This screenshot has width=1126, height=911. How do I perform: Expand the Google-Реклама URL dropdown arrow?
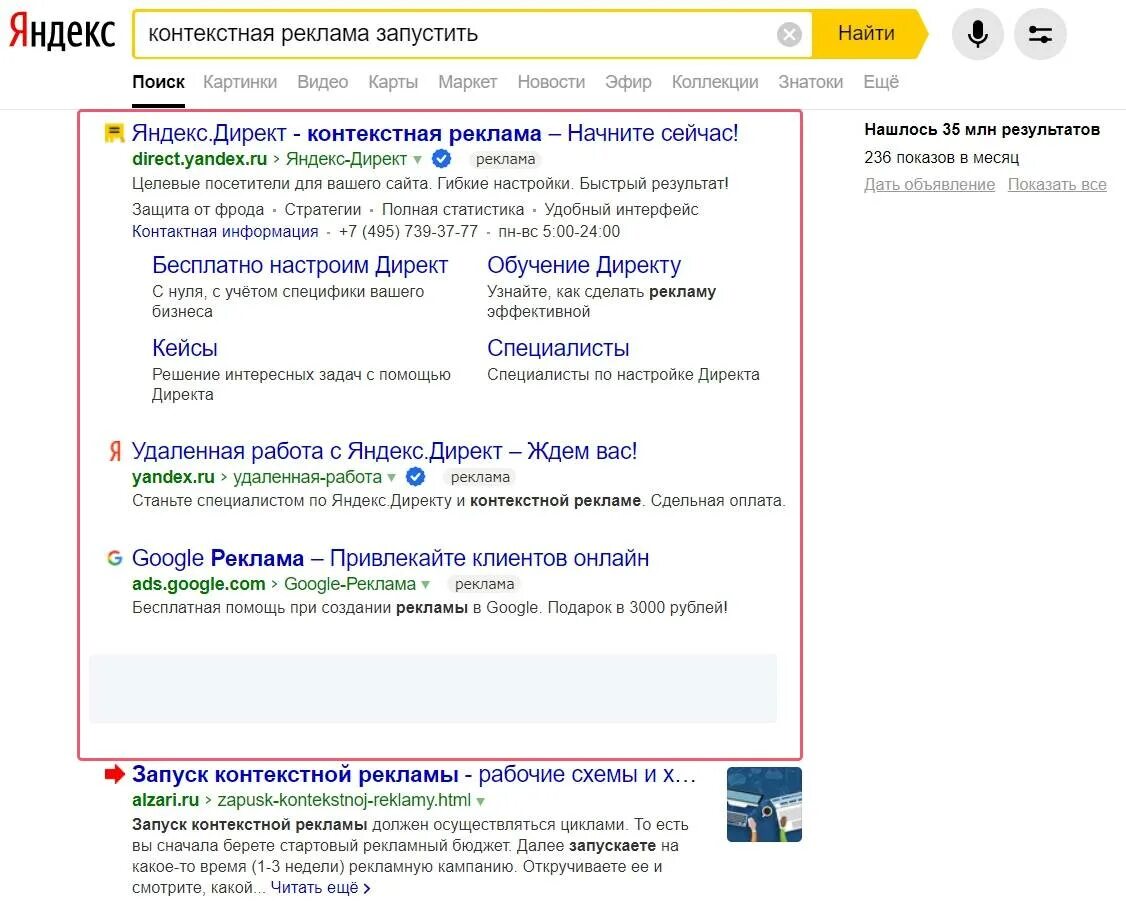(x=425, y=584)
